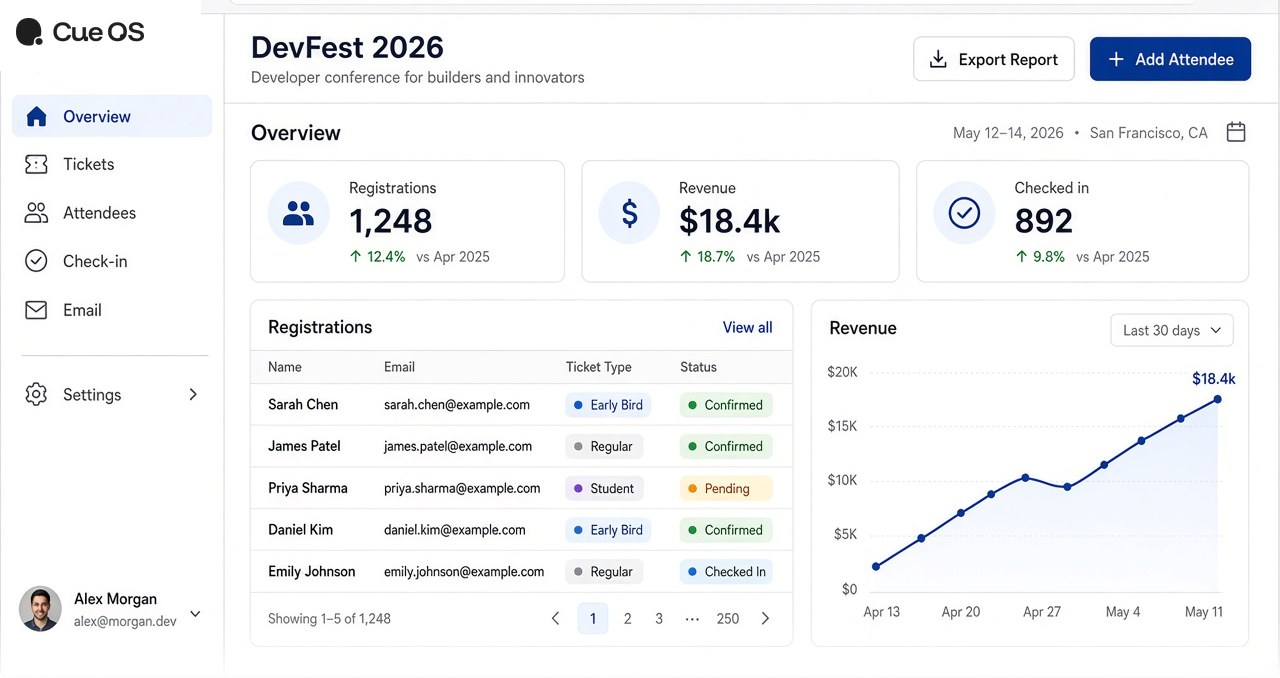Screen dimensions: 1280x678
Task: Select the Daniel Kim name cell
Action: pos(300,530)
